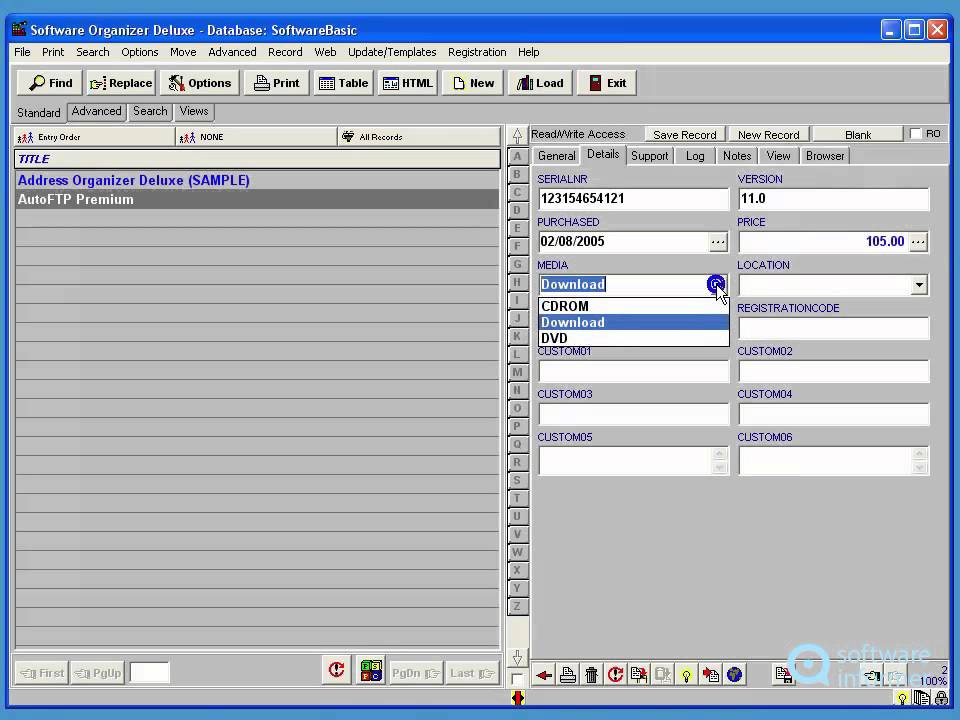Click the red left arrow icon in record toolbar
Viewport: 960px width, 720px height.
coord(544,675)
